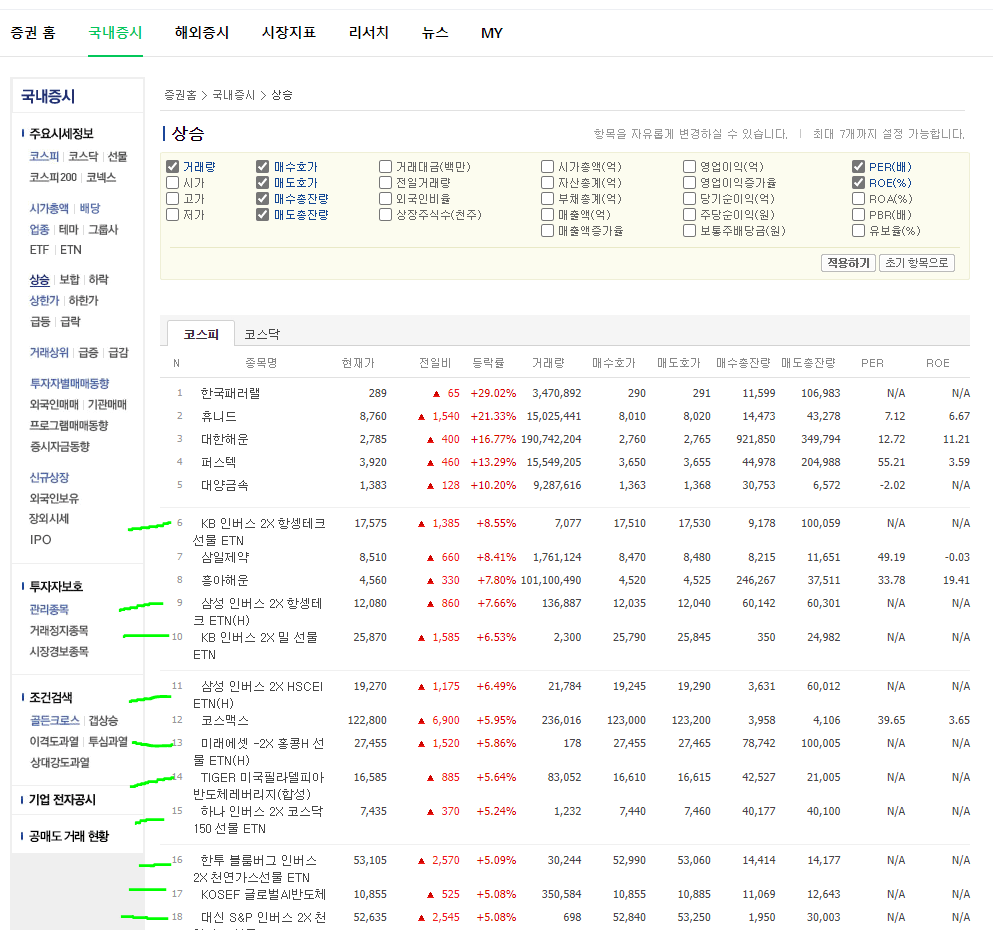
Task: Uncheck the PER(배) checkbox
Action: tap(858, 167)
